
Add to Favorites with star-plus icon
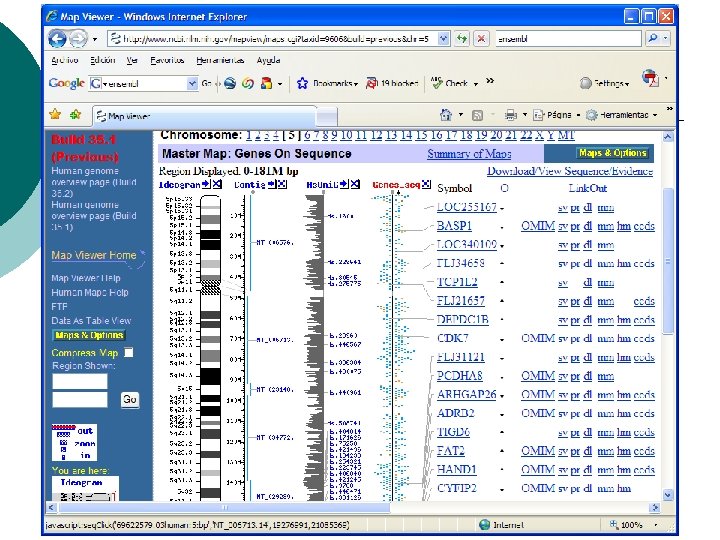coord(75,114)
